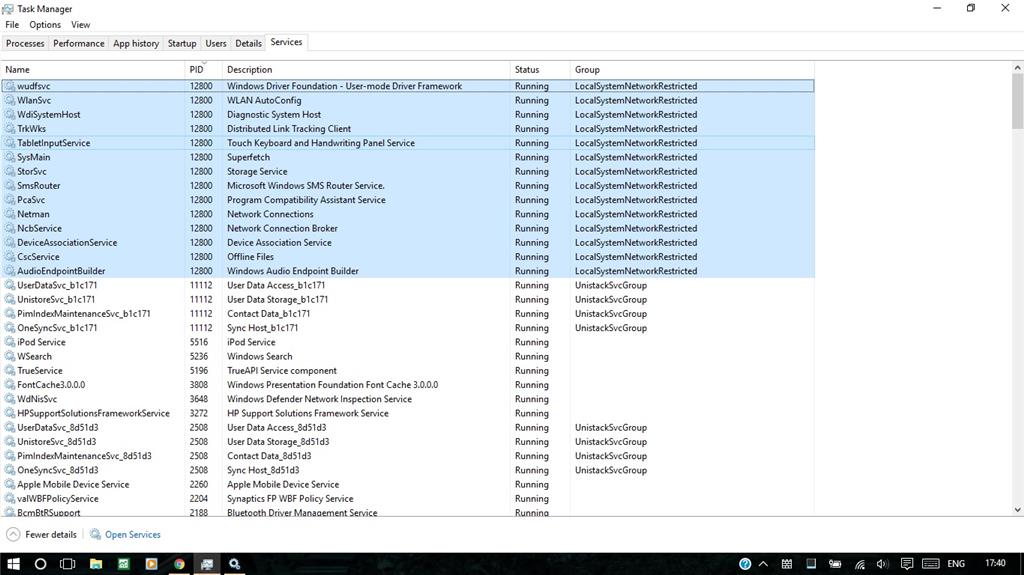This screenshot has width=1024, height=575.
Task: Click the volume speaker tray icon
Action: [x=882, y=564]
